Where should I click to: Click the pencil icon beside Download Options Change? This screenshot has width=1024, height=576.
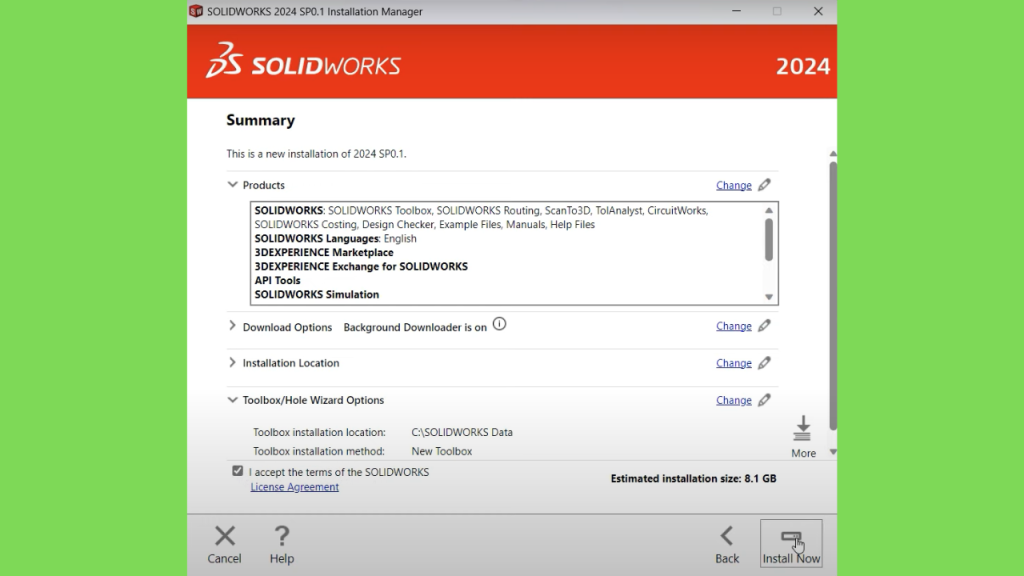(764, 325)
